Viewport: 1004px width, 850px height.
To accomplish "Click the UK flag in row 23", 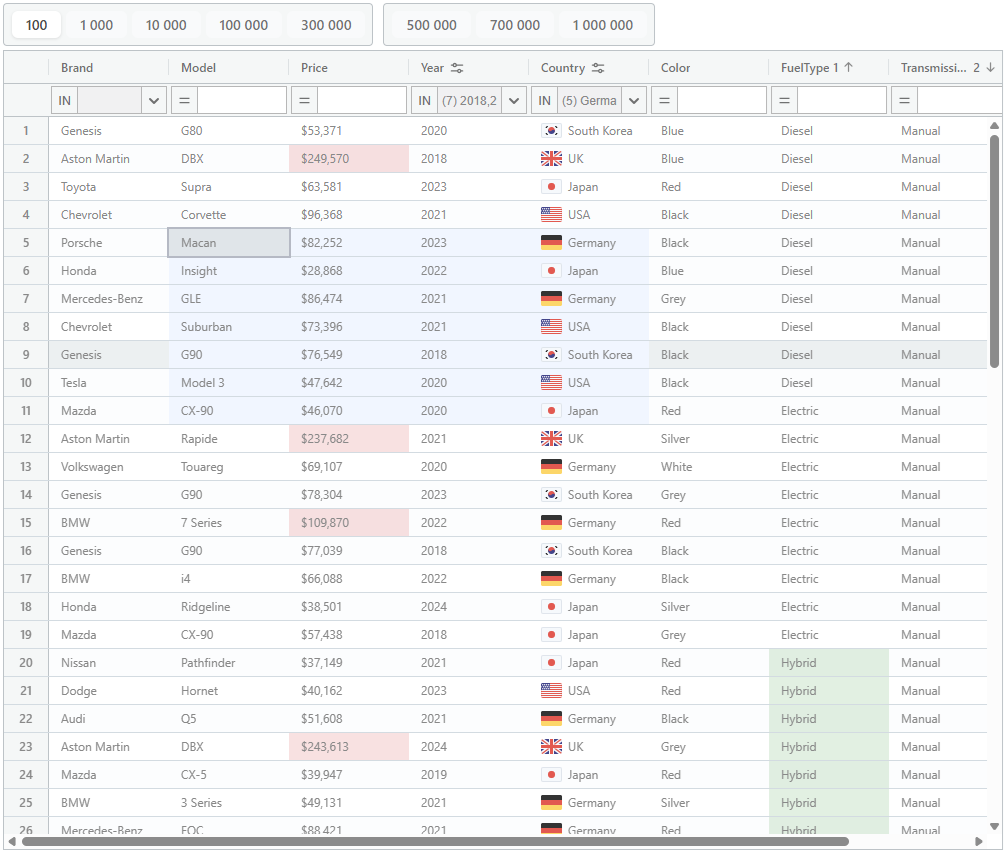I will [x=551, y=747].
